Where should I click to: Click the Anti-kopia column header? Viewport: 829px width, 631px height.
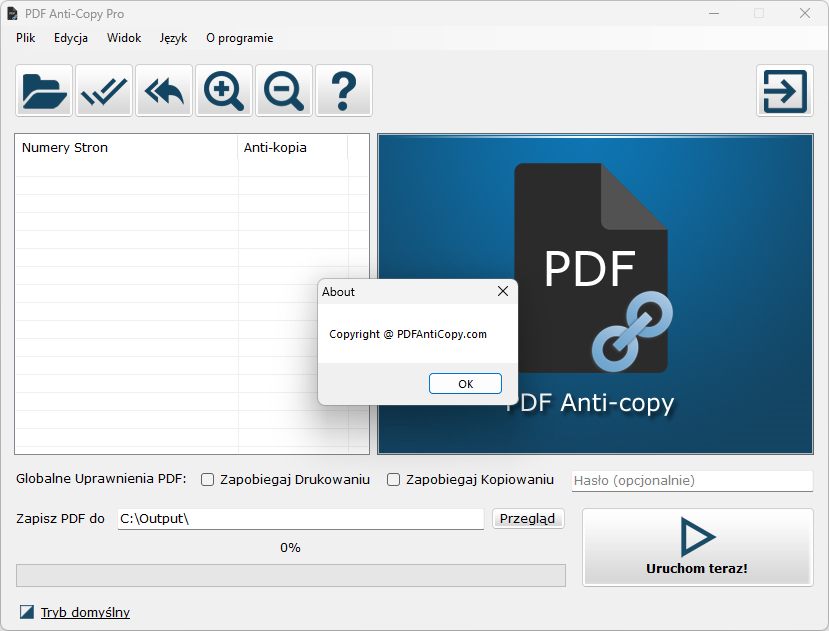[x=293, y=148]
